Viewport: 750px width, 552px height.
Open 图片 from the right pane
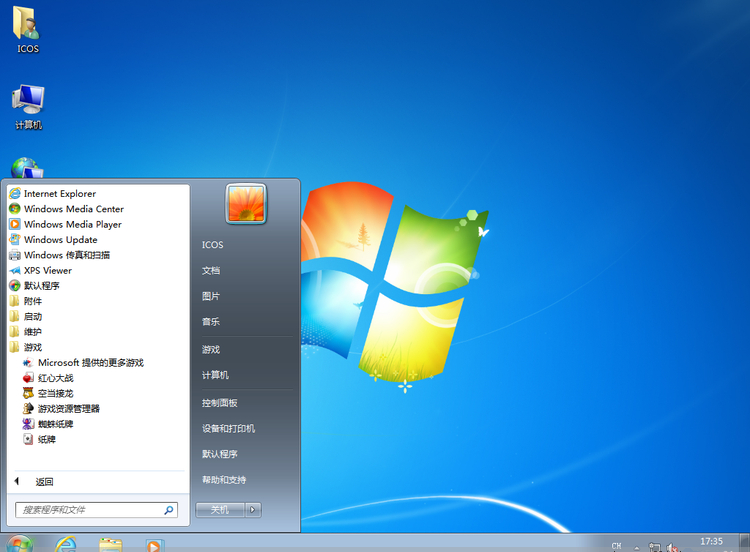(x=211, y=296)
